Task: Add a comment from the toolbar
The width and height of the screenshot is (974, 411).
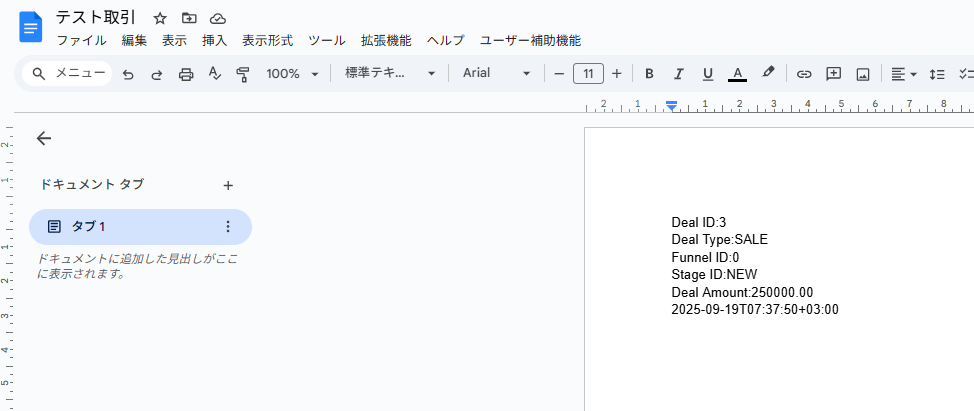Action: click(833, 74)
